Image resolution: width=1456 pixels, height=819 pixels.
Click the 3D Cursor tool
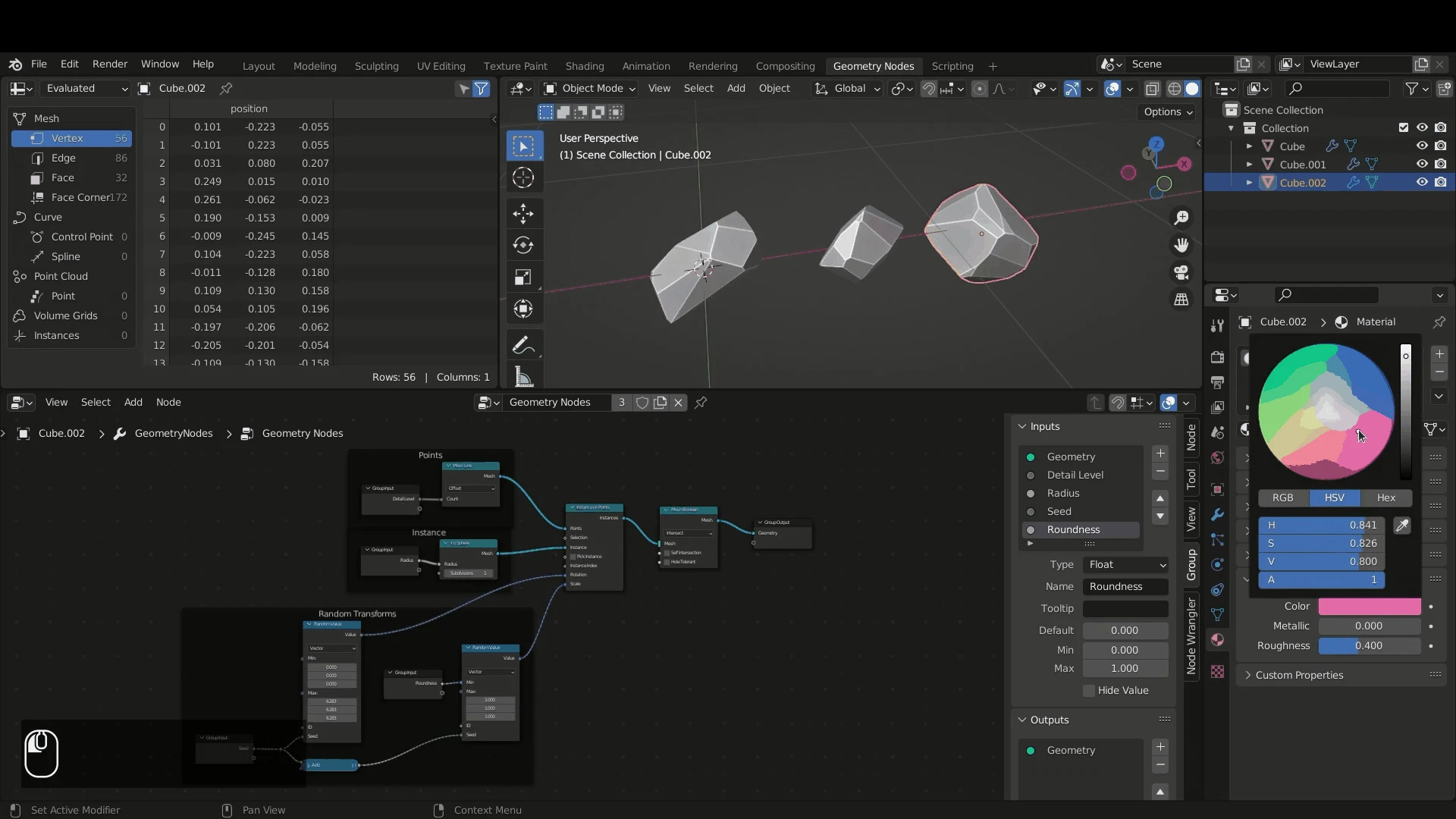click(x=523, y=178)
